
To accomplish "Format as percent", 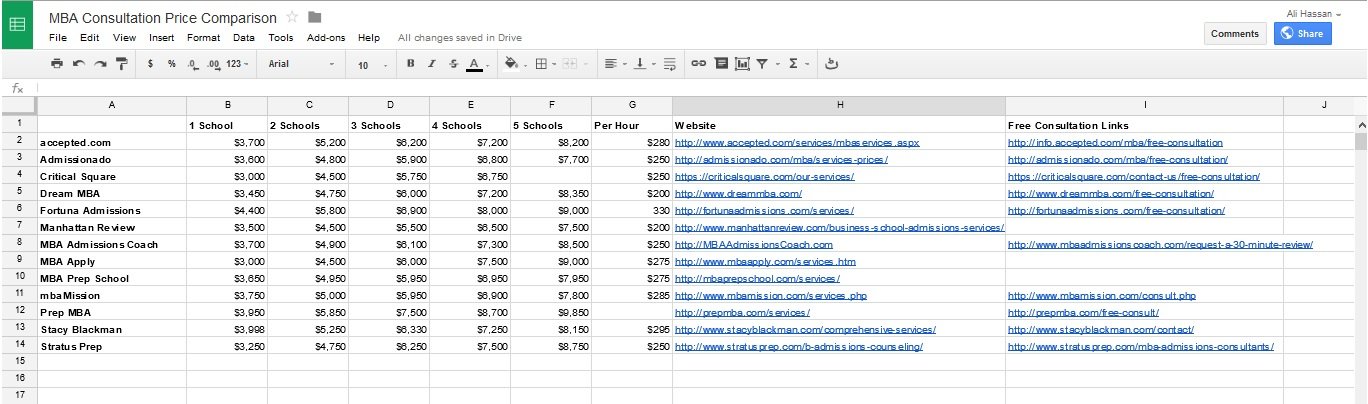I will (171, 63).
